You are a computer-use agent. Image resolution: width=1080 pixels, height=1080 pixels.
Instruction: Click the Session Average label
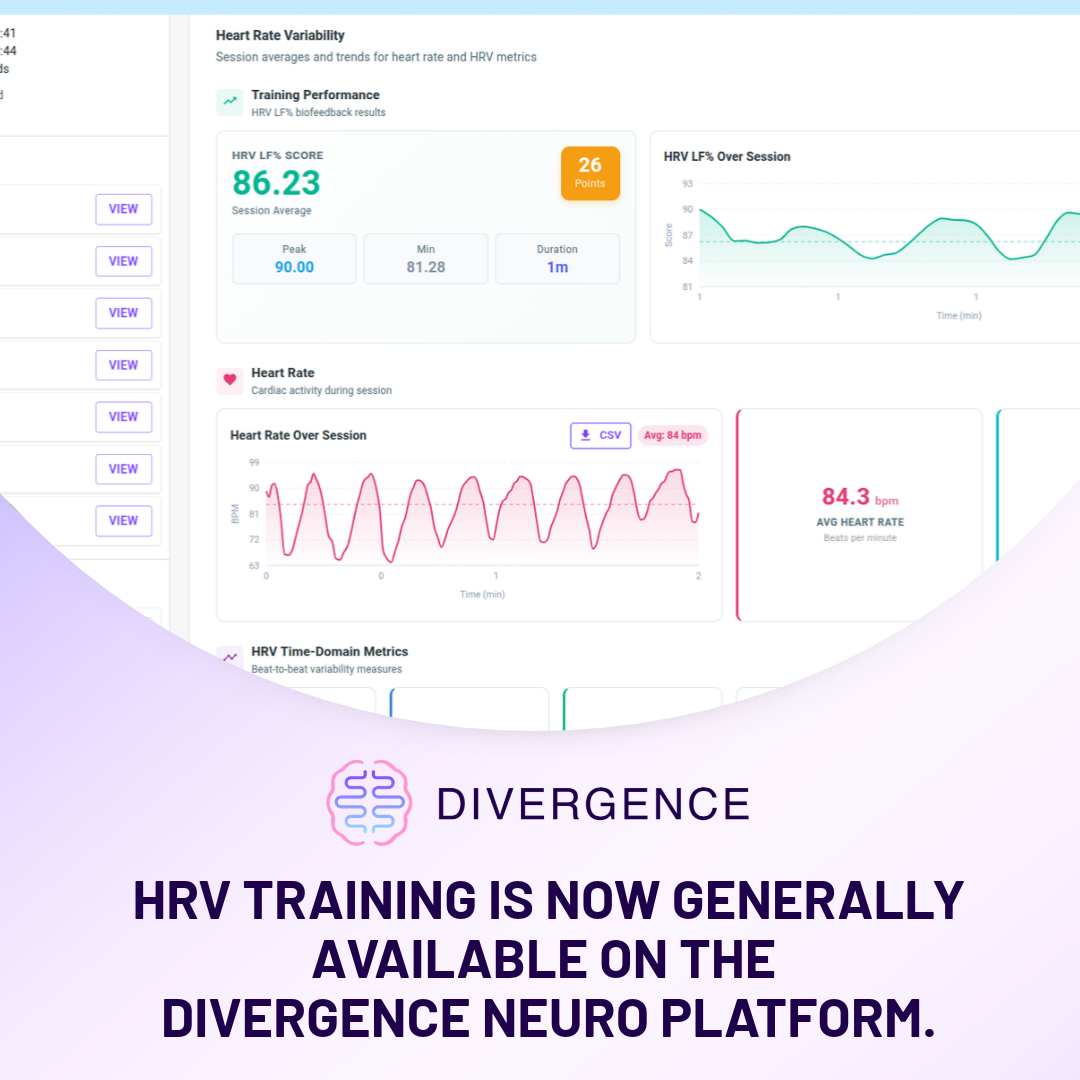click(x=271, y=211)
